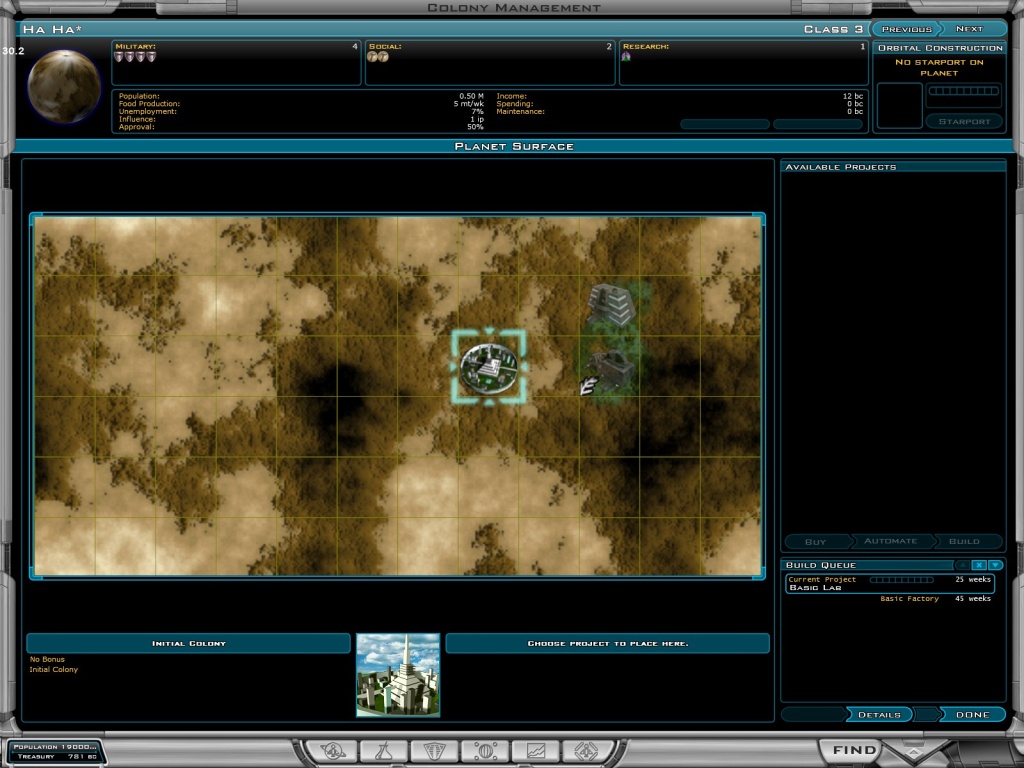Close the Build Queue item with the X button
1024x768 pixels.
pyautogui.click(x=979, y=565)
